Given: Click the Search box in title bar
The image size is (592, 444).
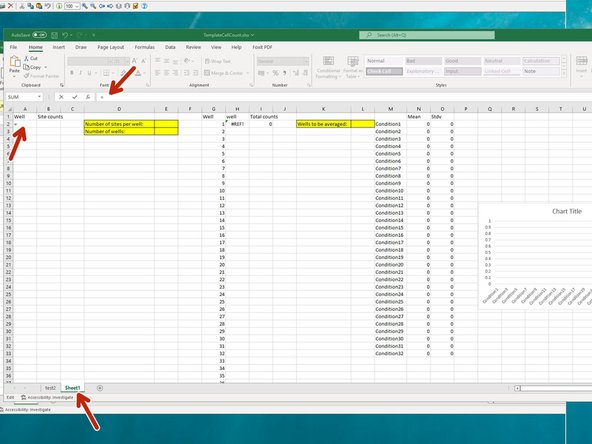Looking at the screenshot, I should pos(427,35).
